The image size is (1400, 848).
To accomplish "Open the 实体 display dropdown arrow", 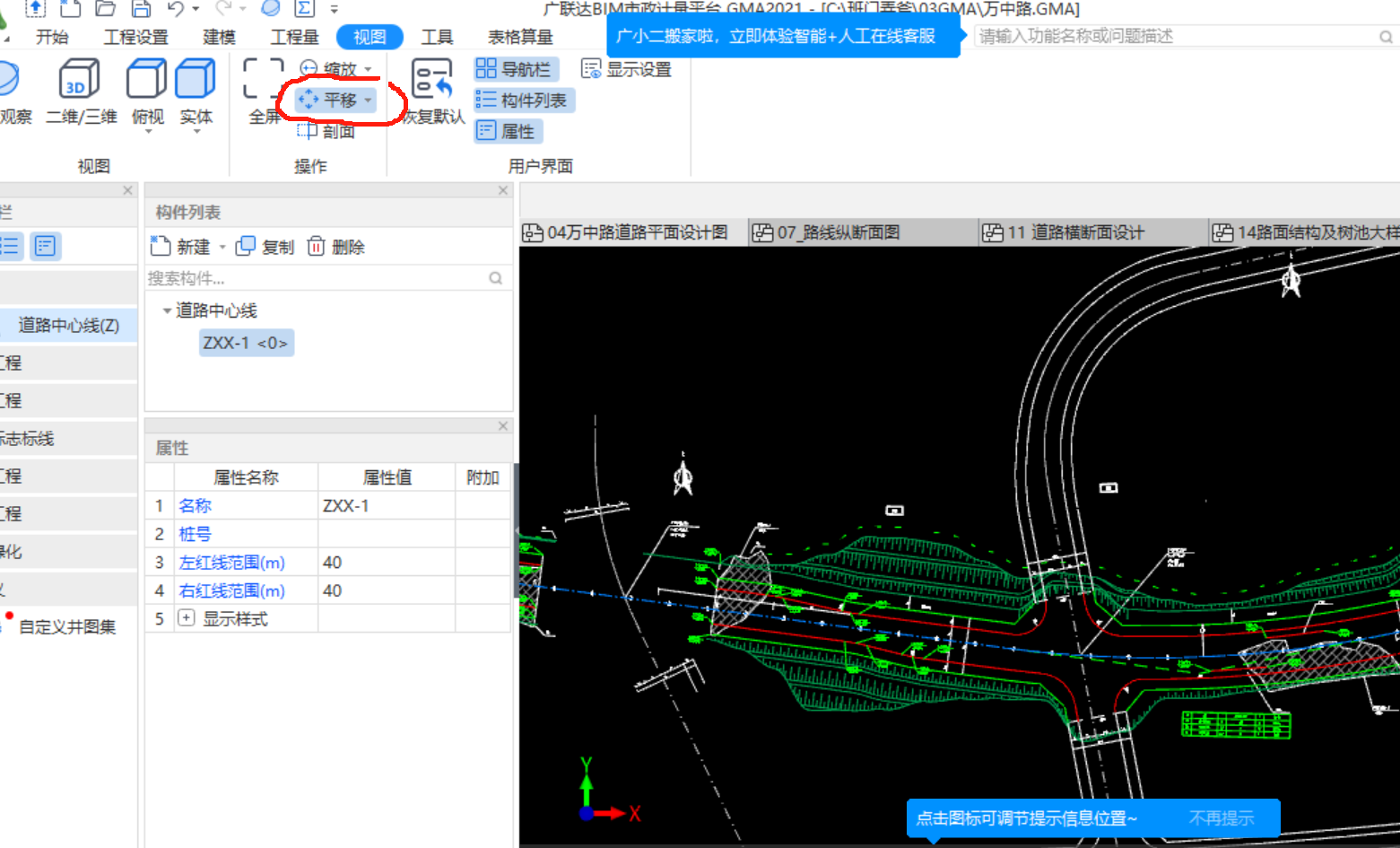I will [196, 132].
